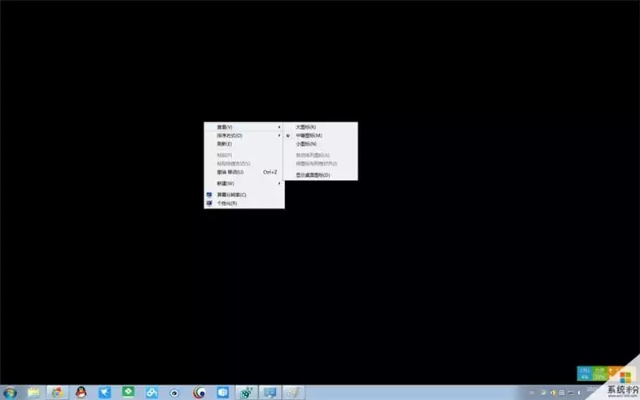Expand the 查看(V) submenu arrow
640x400 pixels.
[x=280, y=127]
